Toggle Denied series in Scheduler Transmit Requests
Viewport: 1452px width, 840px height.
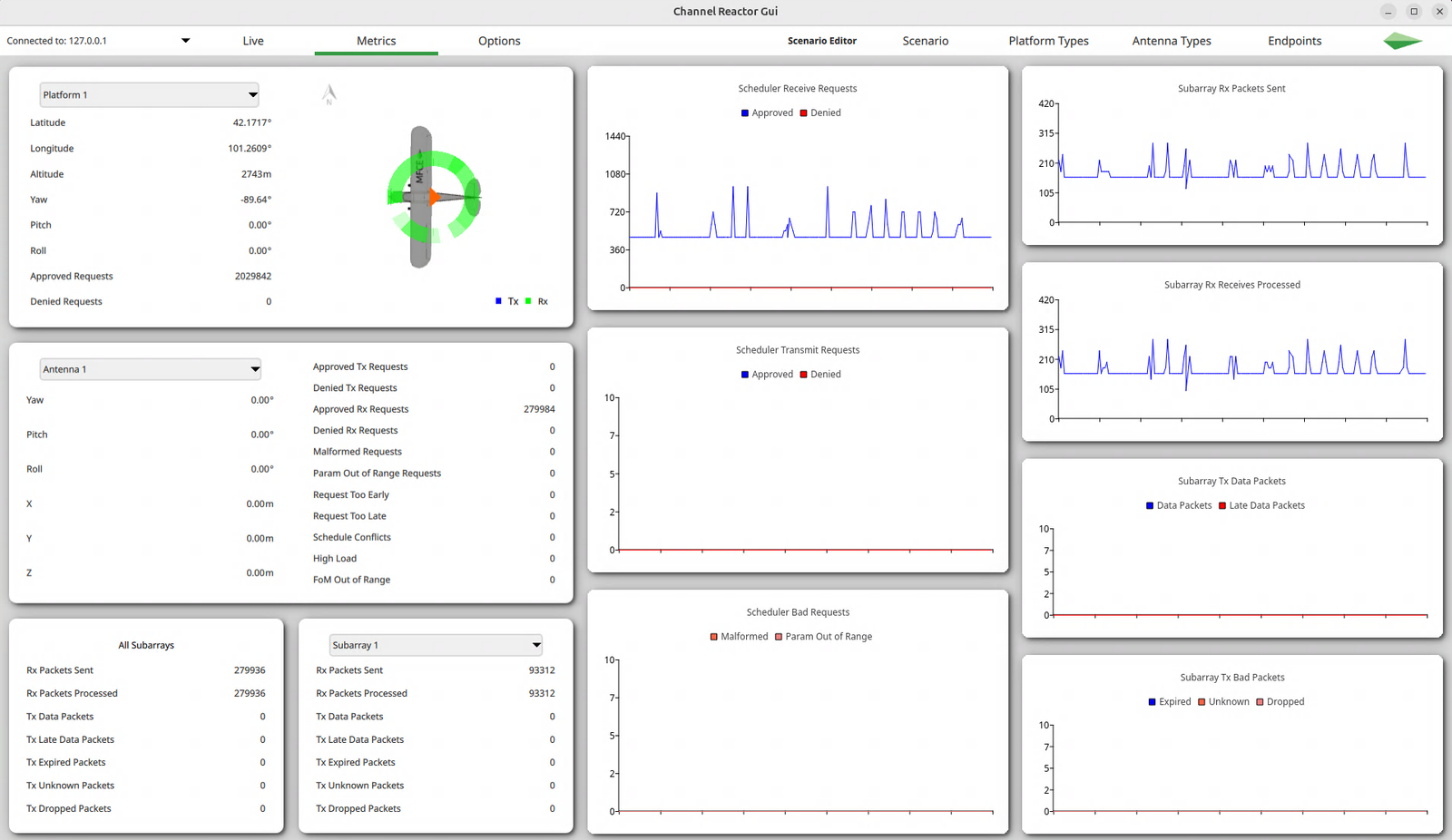(x=819, y=375)
